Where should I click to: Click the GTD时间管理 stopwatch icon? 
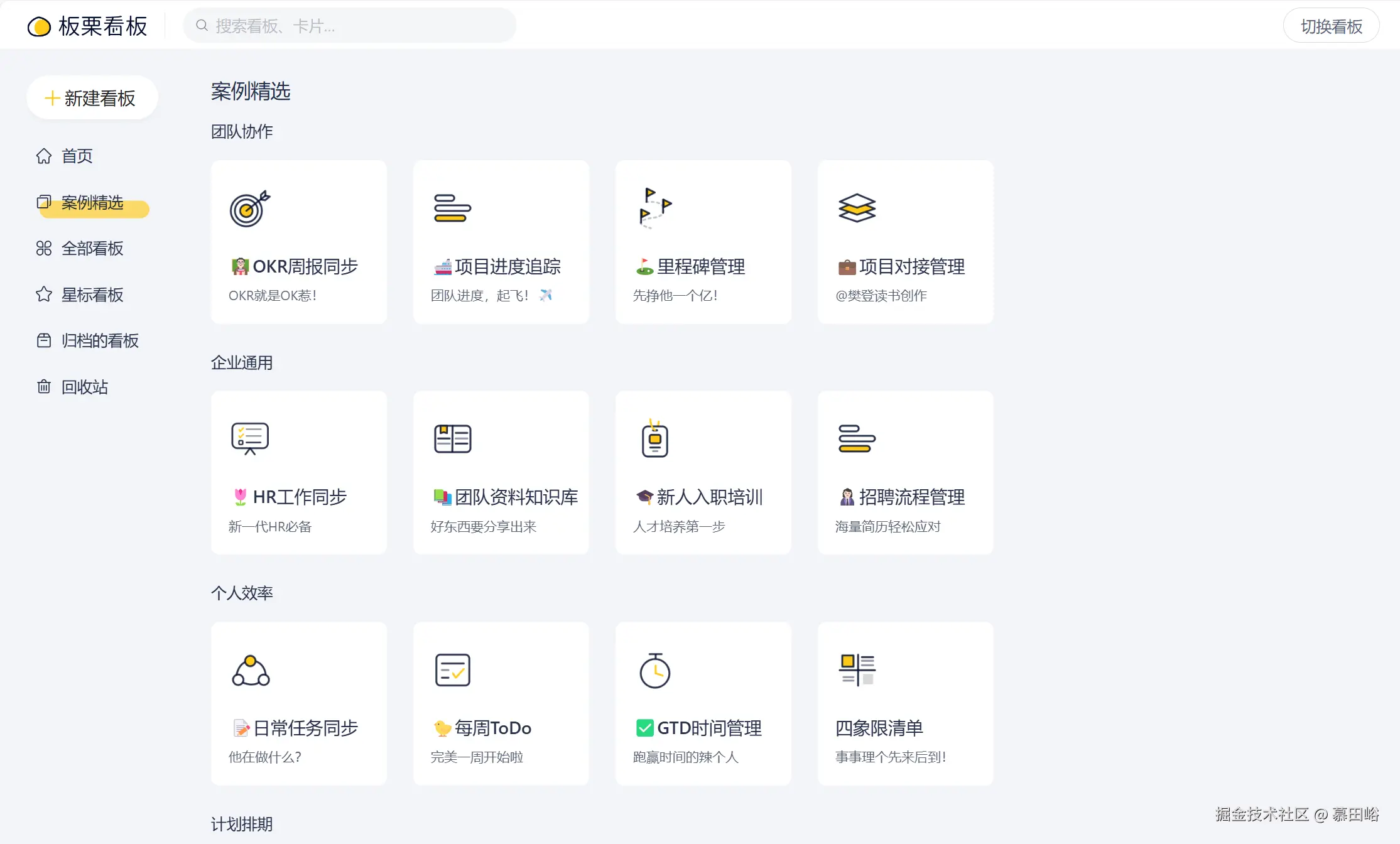point(655,669)
